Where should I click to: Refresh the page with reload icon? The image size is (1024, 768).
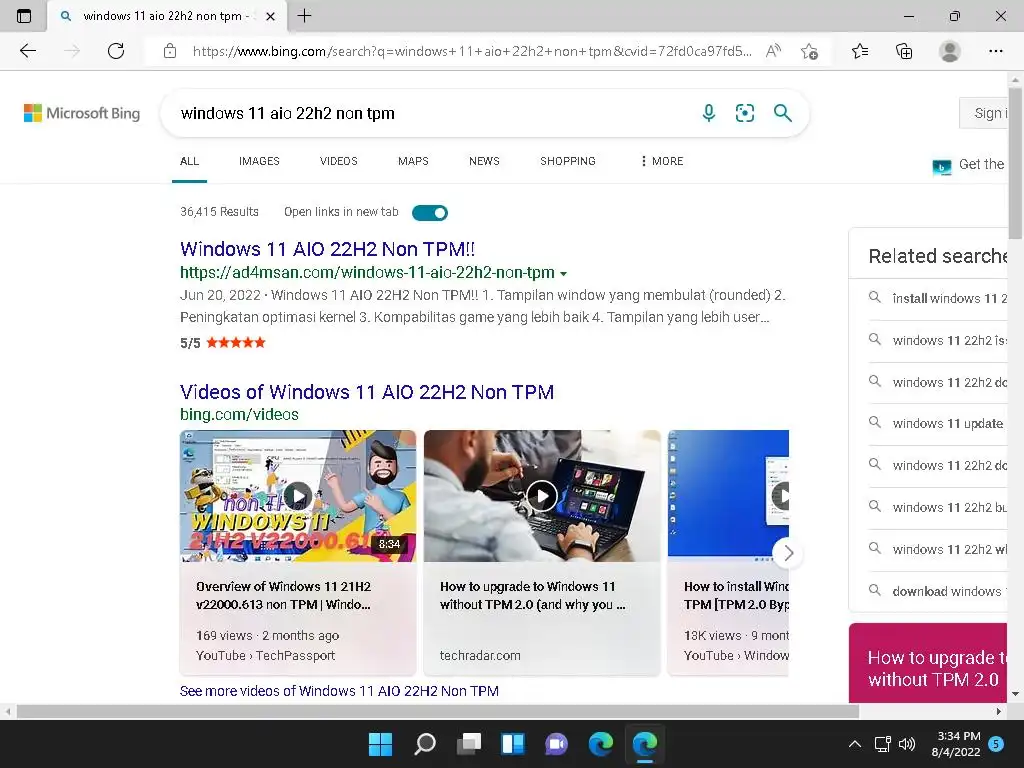coord(116,51)
